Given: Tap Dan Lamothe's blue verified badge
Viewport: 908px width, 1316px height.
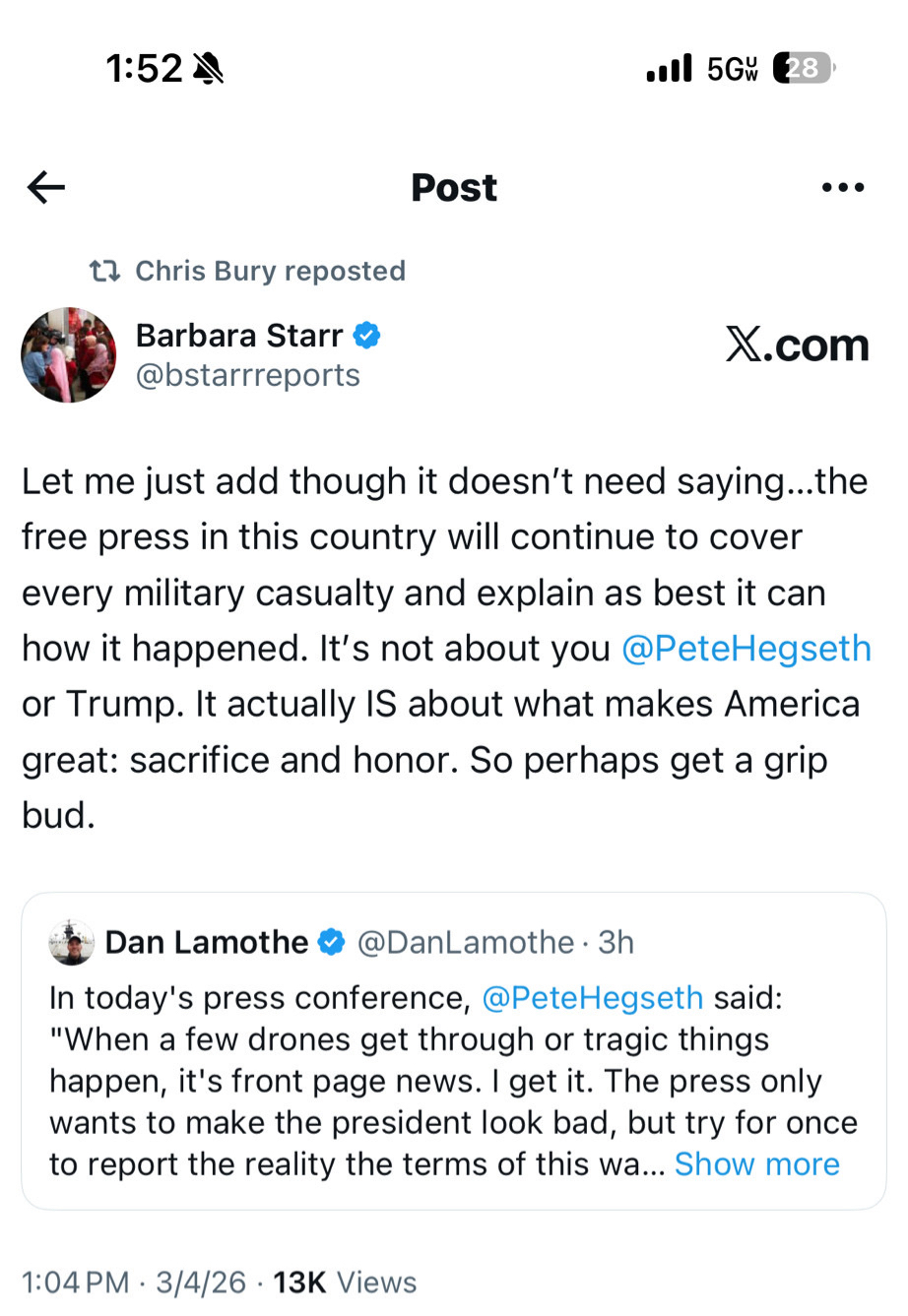Looking at the screenshot, I should coord(332,942).
